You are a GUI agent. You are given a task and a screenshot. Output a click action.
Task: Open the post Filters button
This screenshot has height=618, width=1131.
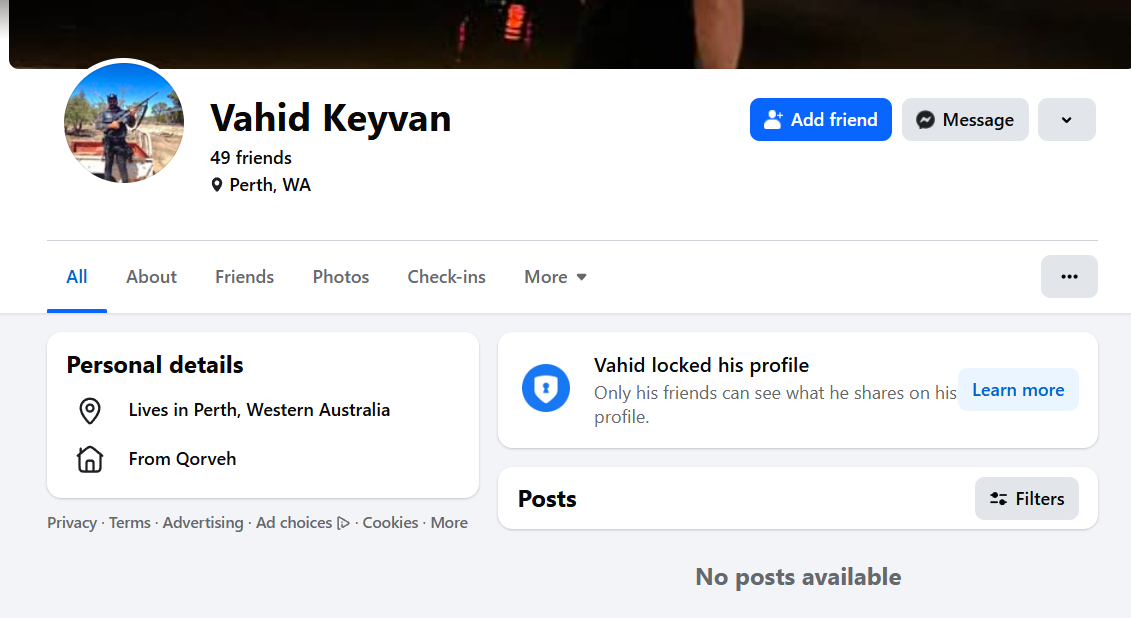pyautogui.click(x=1027, y=499)
